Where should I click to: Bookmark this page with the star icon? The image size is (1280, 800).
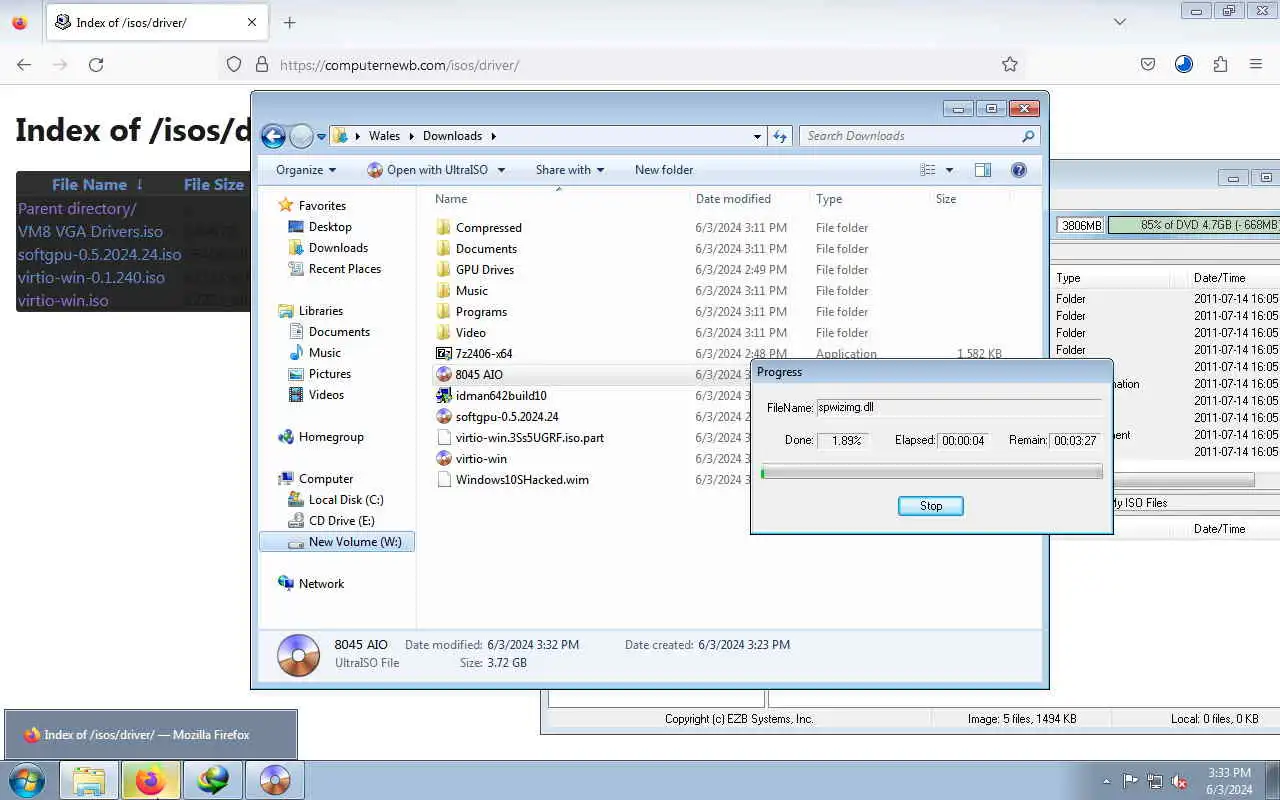pyautogui.click(x=1010, y=64)
